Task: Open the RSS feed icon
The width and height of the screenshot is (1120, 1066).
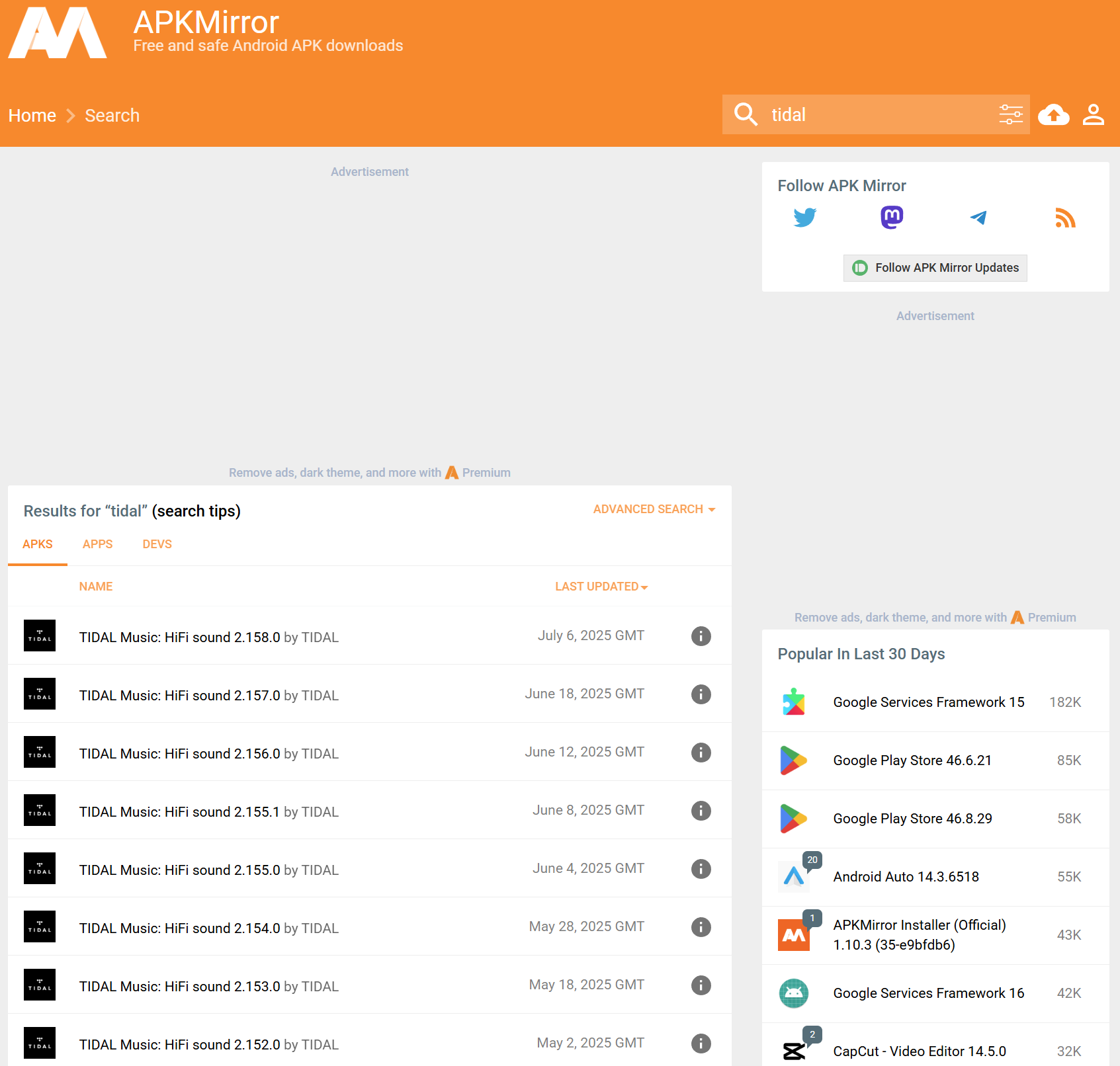Action: (1065, 218)
